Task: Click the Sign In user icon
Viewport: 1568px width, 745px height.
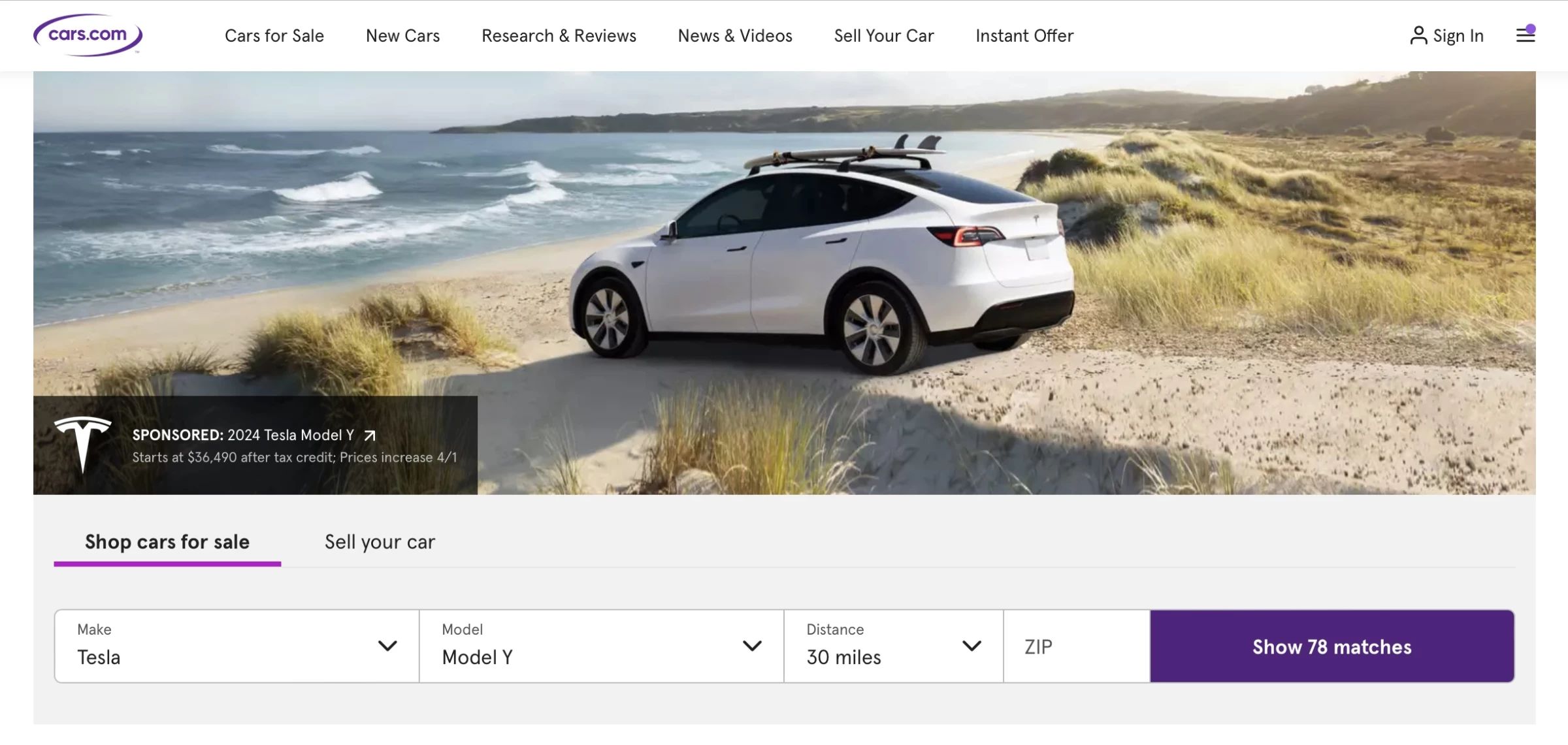Action: [1418, 35]
